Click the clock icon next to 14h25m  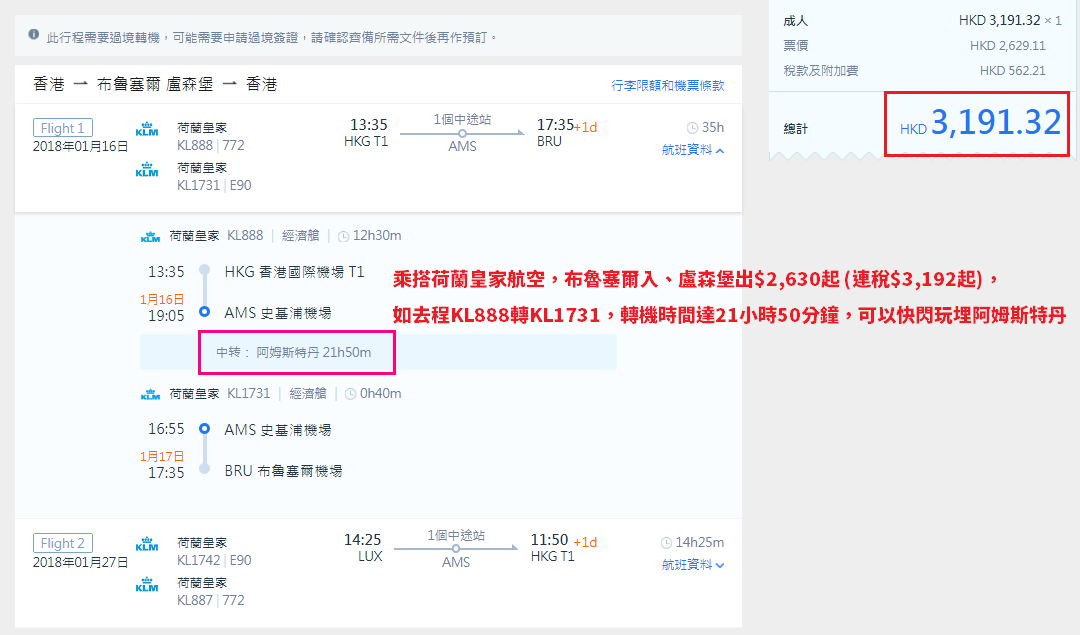[x=666, y=543]
